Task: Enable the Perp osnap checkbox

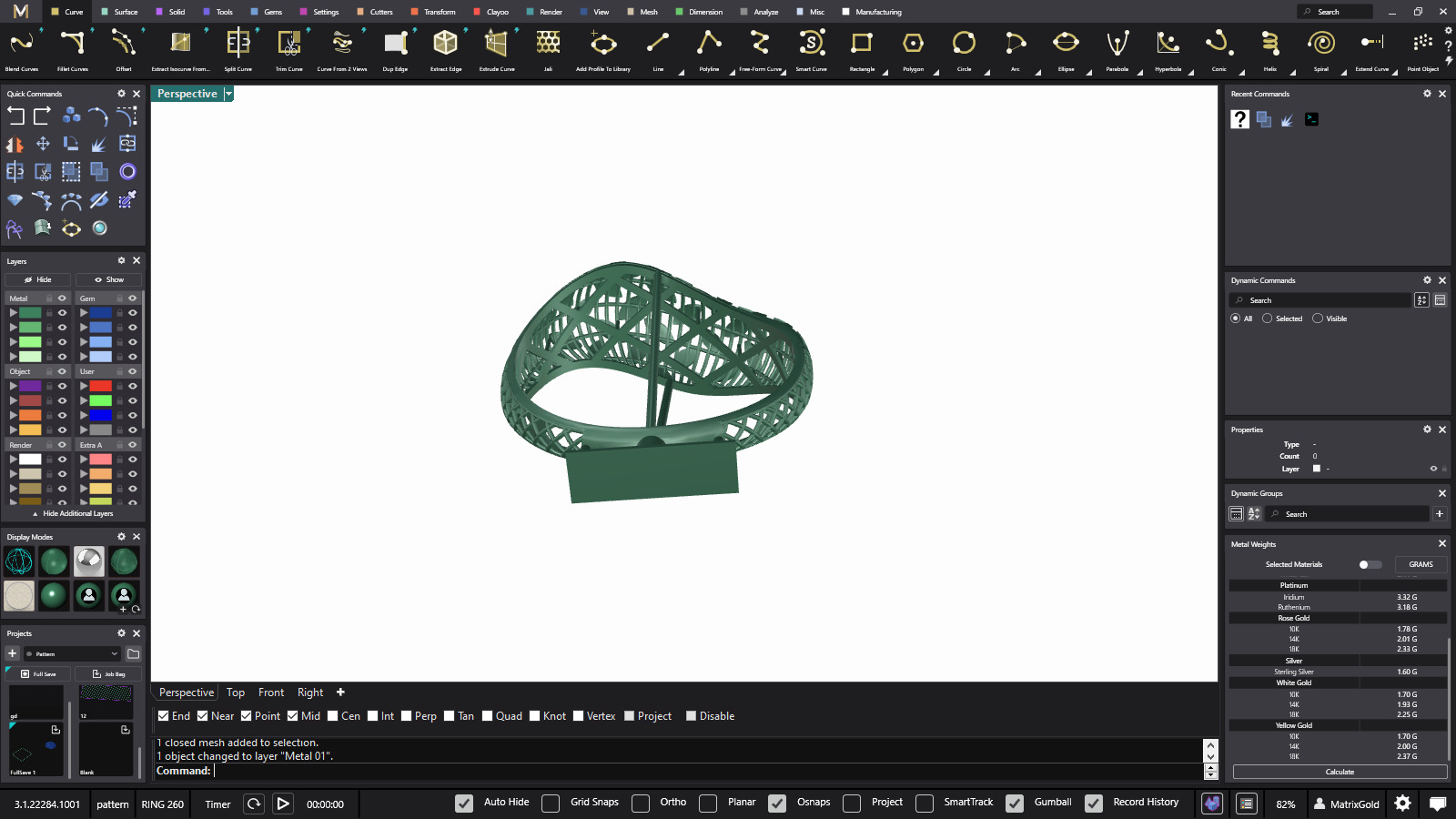Action: [407, 716]
